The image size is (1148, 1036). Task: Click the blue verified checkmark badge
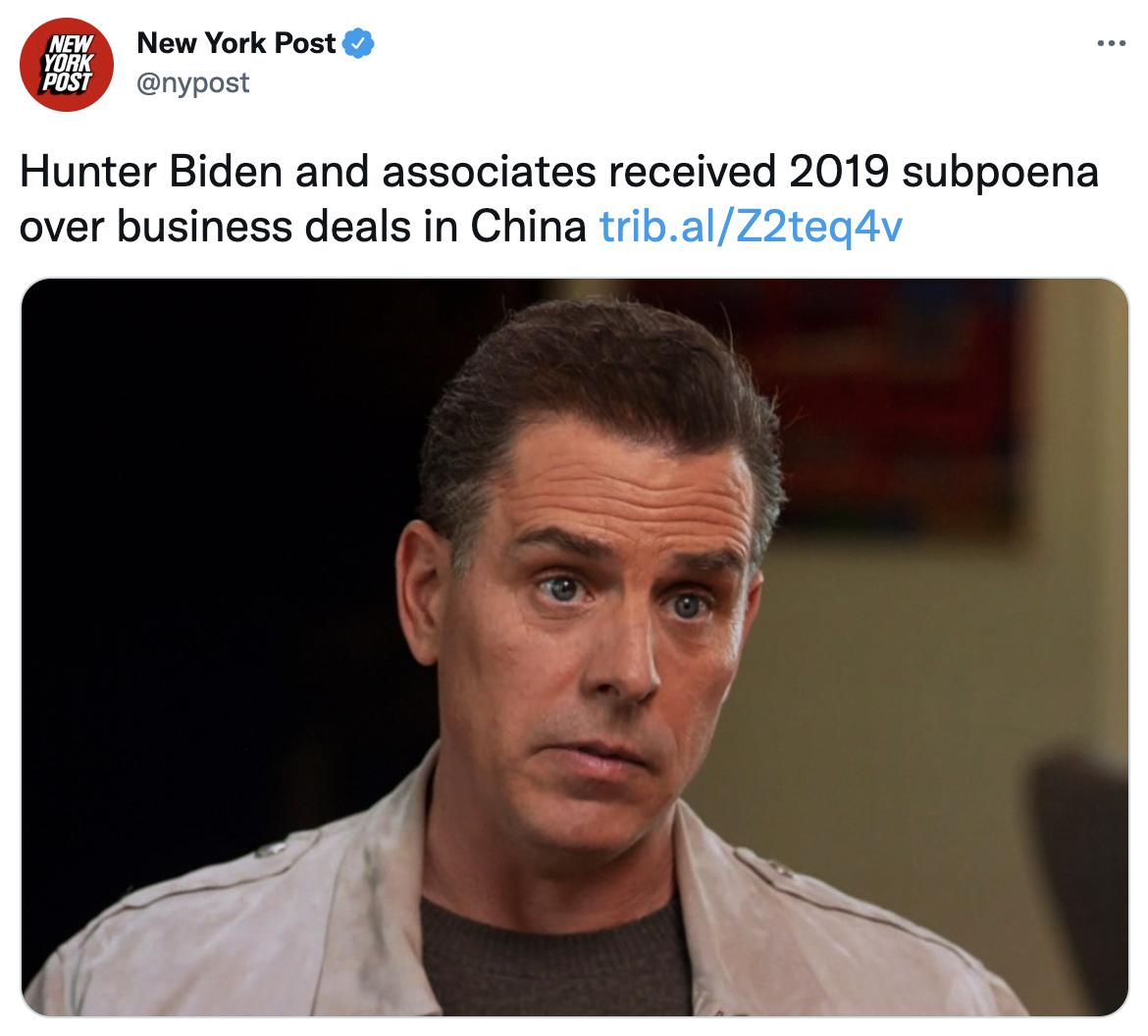(x=359, y=43)
